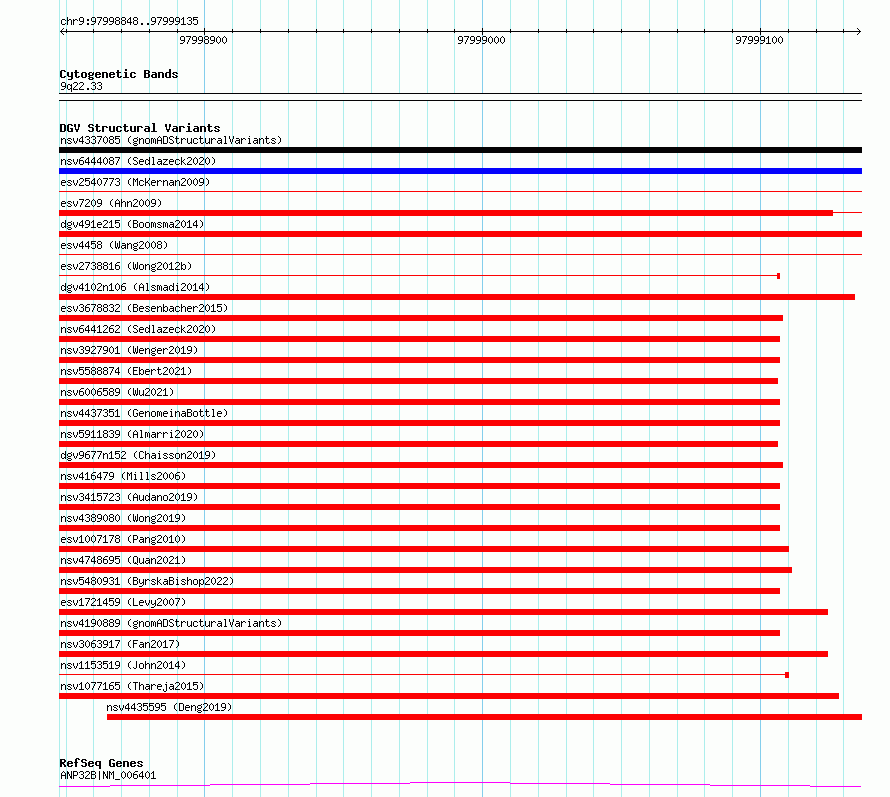Click the right arrowhead of the ruler

coord(858,32)
